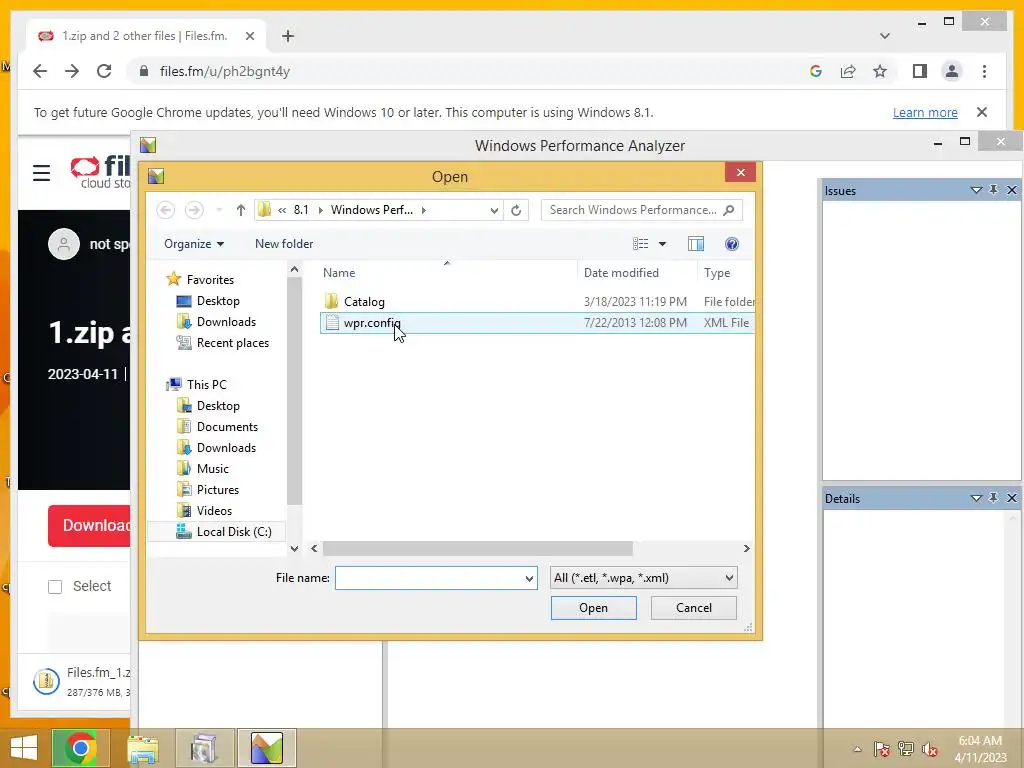Image resolution: width=1024 pixels, height=768 pixels.
Task: Open Pictures folder
Action: [x=217, y=489]
